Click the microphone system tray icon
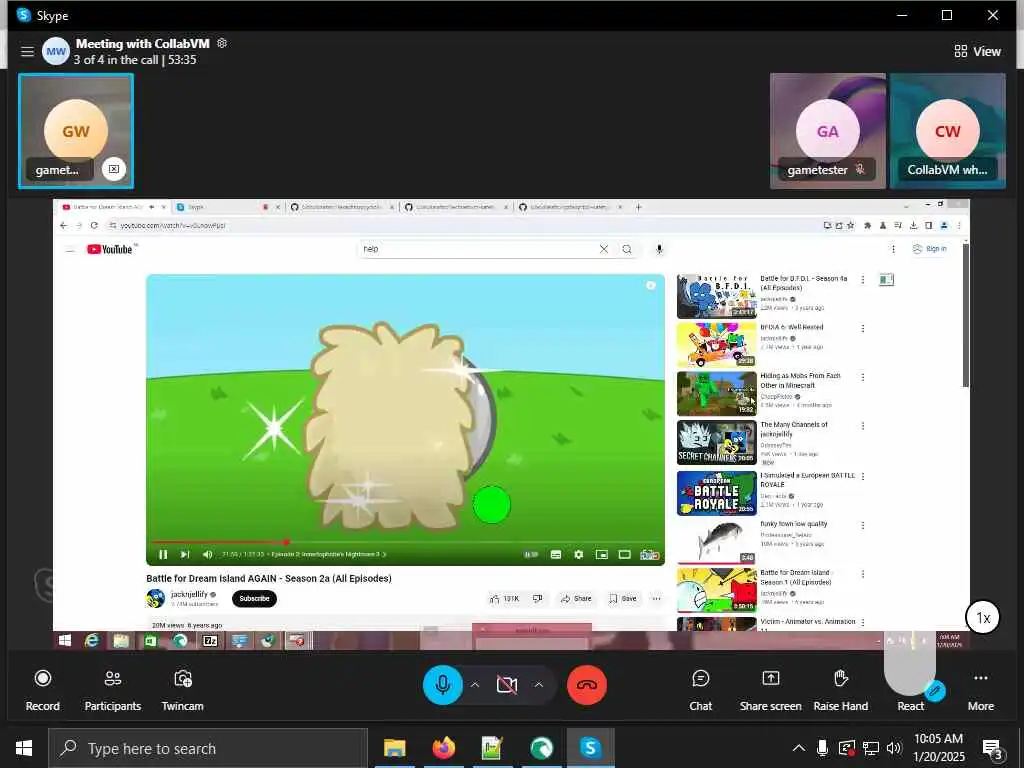1024x768 pixels. pyautogui.click(x=822, y=748)
